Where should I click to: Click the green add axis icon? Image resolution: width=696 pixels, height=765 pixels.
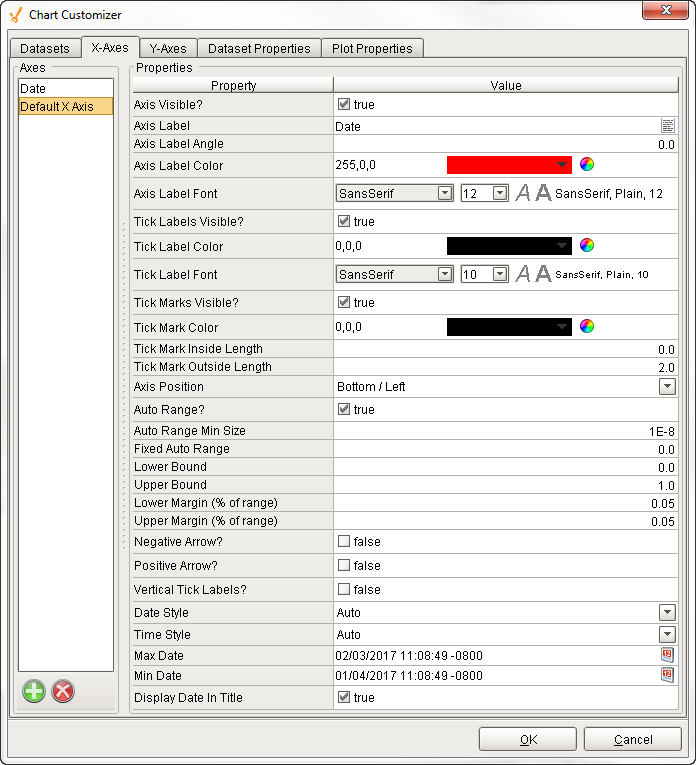[x=34, y=691]
